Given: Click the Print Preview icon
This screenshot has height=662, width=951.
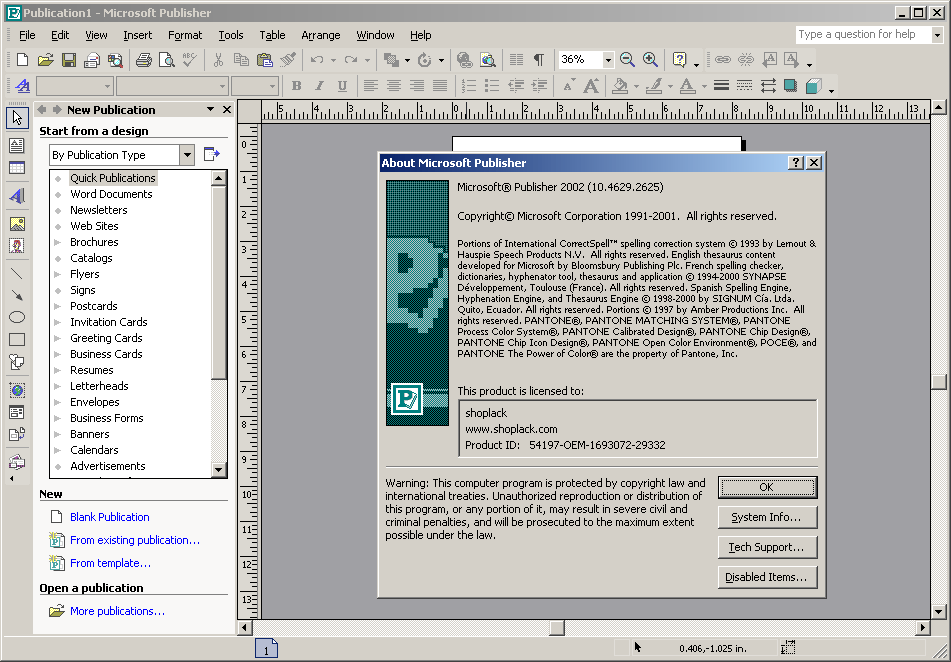Looking at the screenshot, I should [x=166, y=59].
